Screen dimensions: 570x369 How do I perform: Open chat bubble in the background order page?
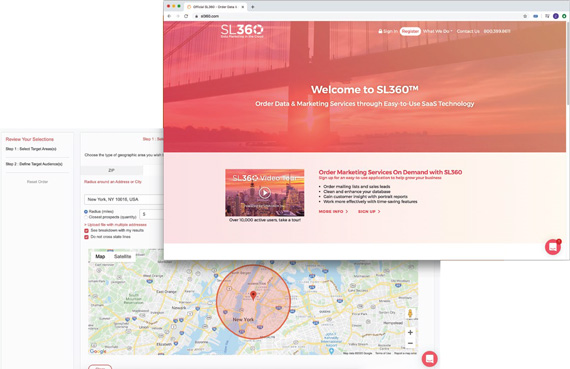coord(430,359)
